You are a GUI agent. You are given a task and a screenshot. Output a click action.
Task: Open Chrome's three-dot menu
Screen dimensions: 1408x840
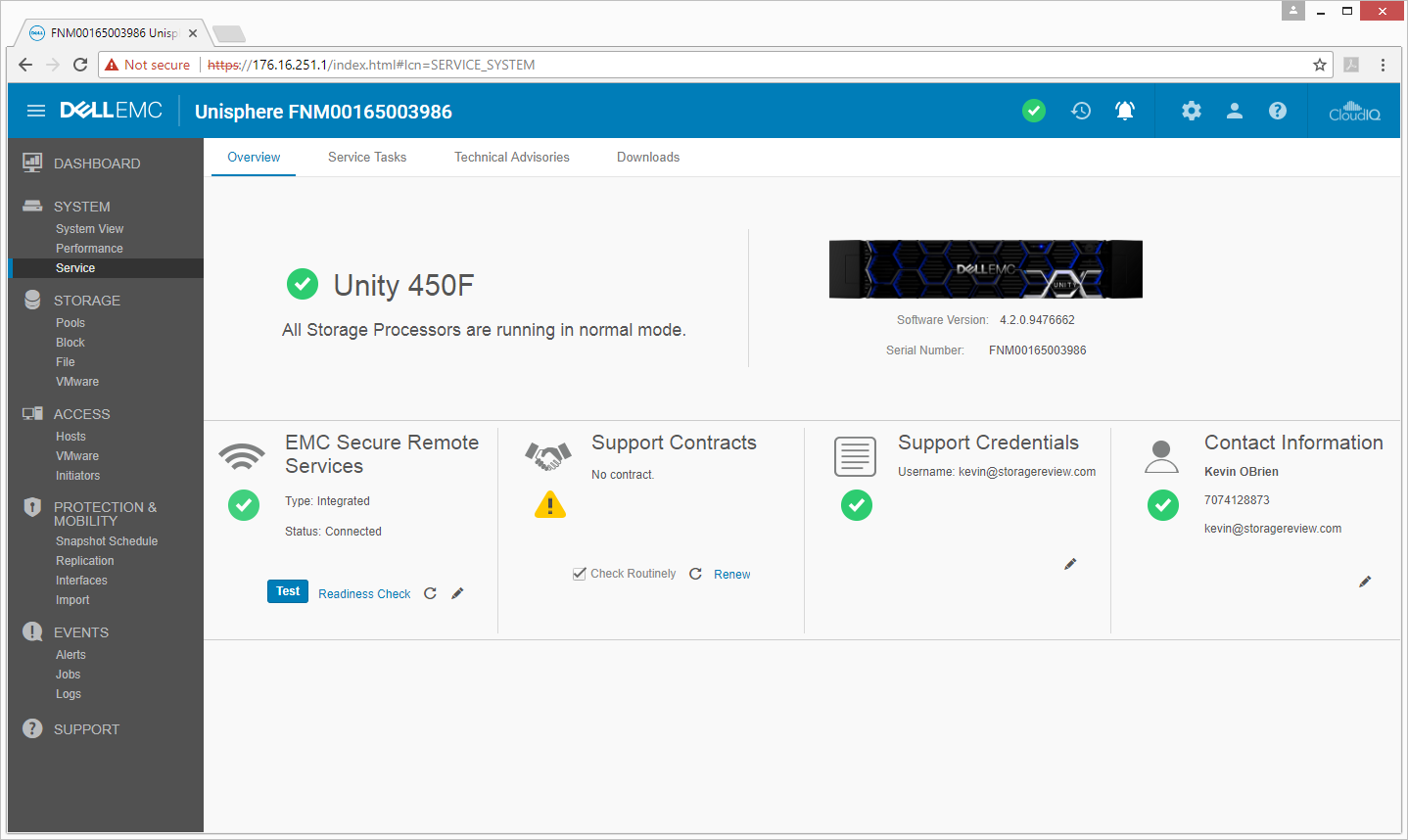1383,65
